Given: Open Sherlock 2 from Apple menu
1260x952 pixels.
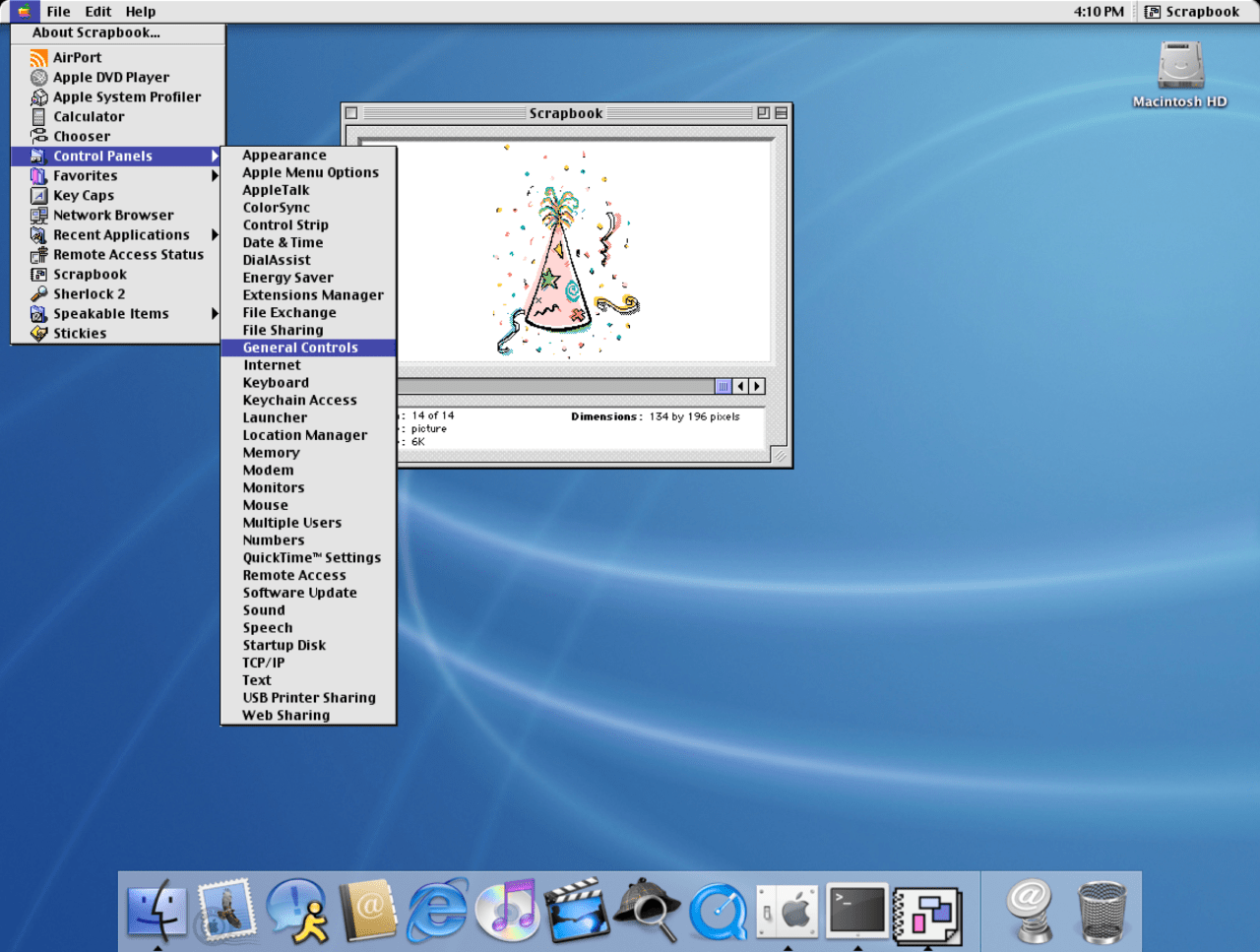Looking at the screenshot, I should [89, 293].
